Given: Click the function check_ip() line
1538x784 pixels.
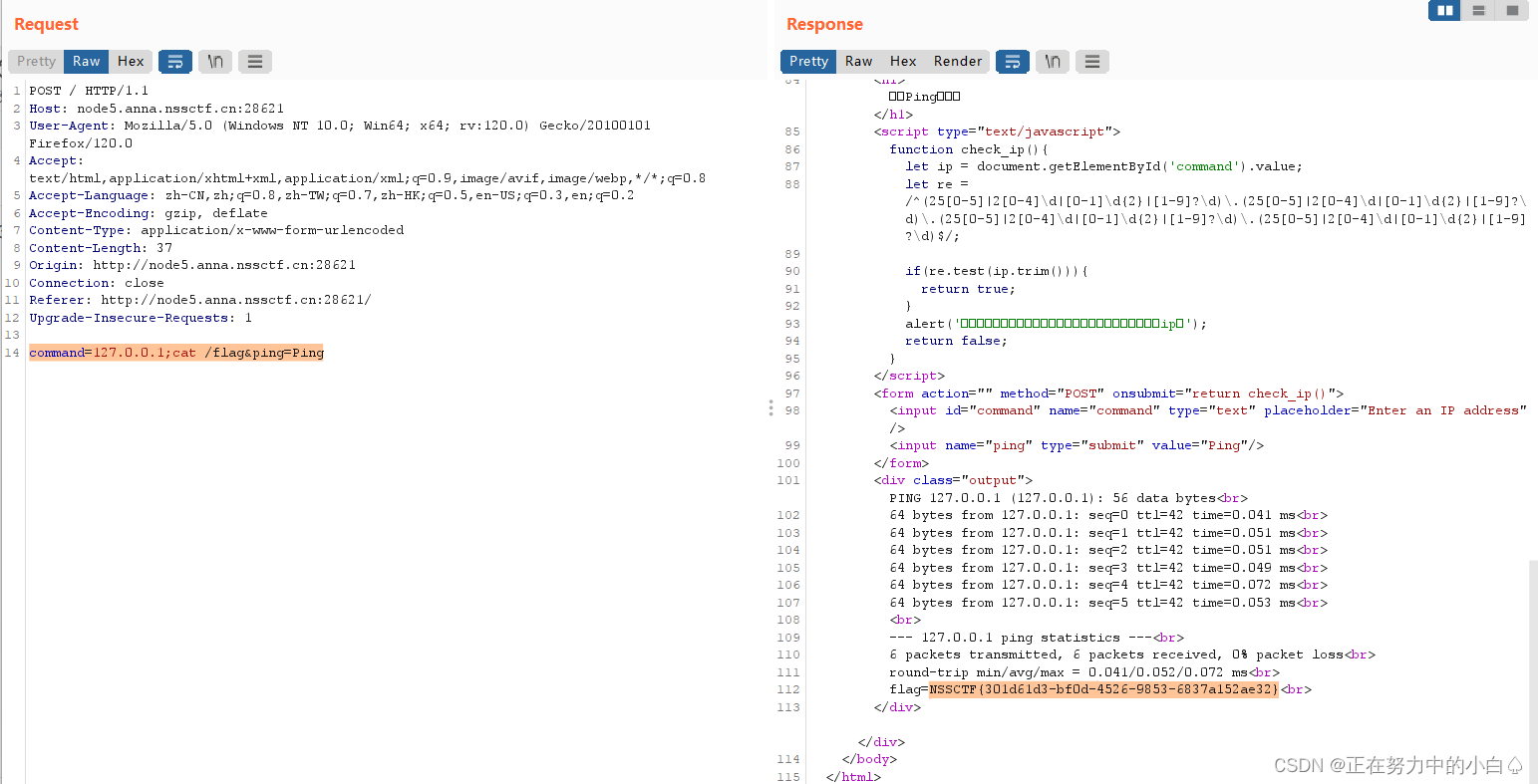Looking at the screenshot, I should pyautogui.click(x=969, y=149).
